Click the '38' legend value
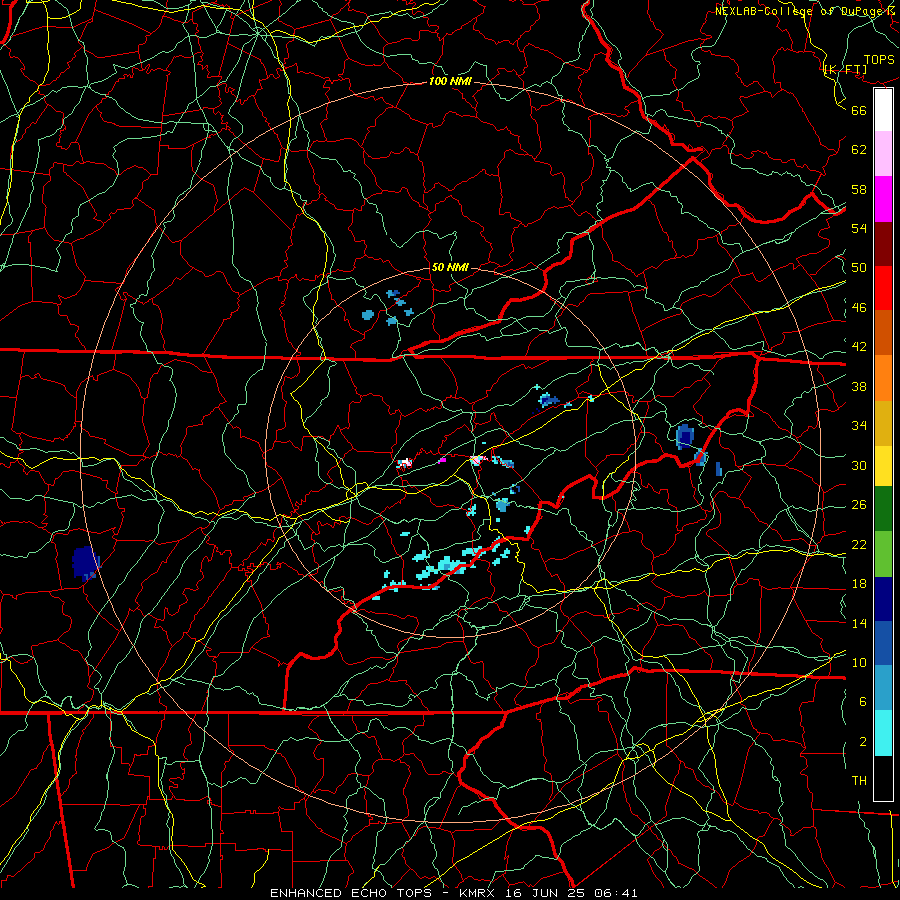Viewport: 900px width, 900px height. point(859,386)
